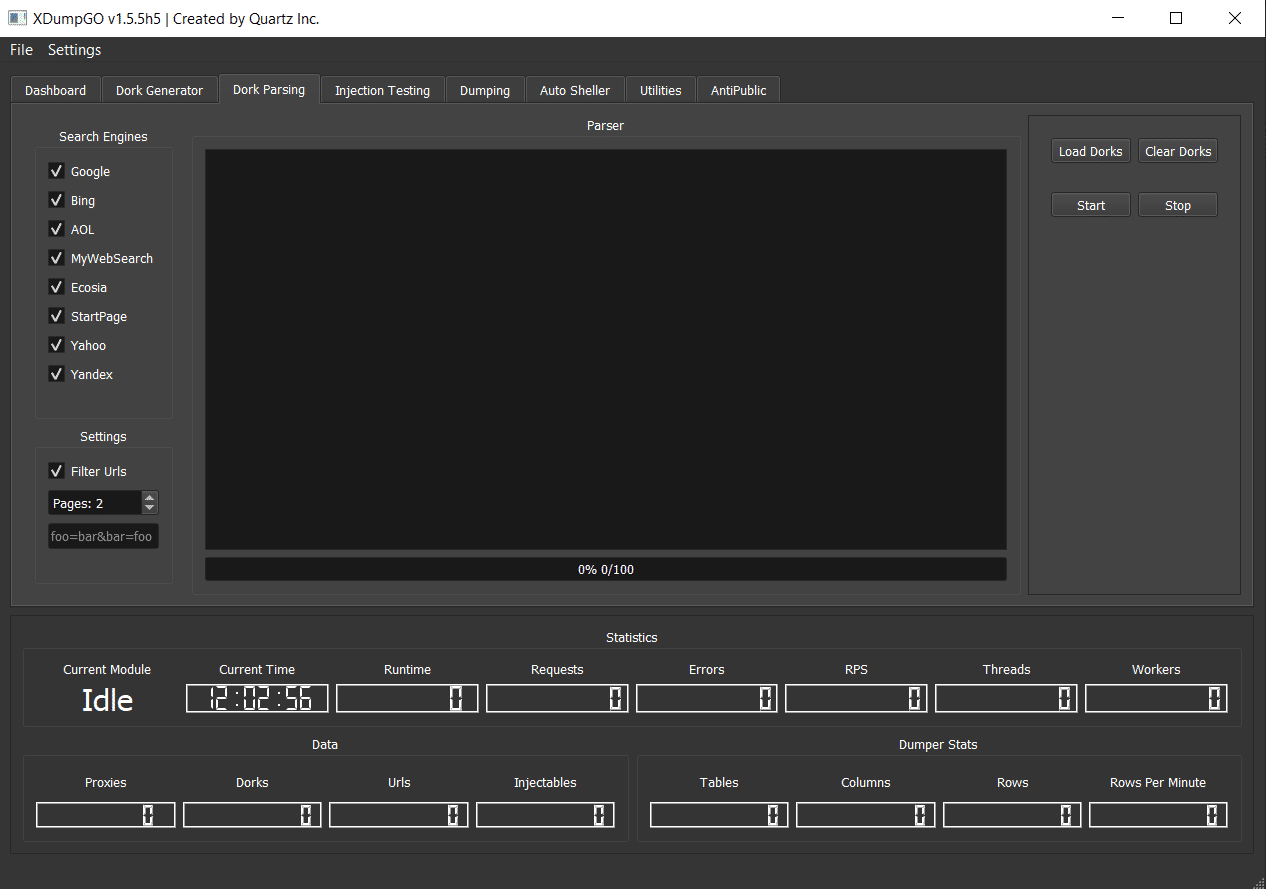The width and height of the screenshot is (1266, 889).
Task: Switch to the Dashboard tab
Action: tap(55, 90)
